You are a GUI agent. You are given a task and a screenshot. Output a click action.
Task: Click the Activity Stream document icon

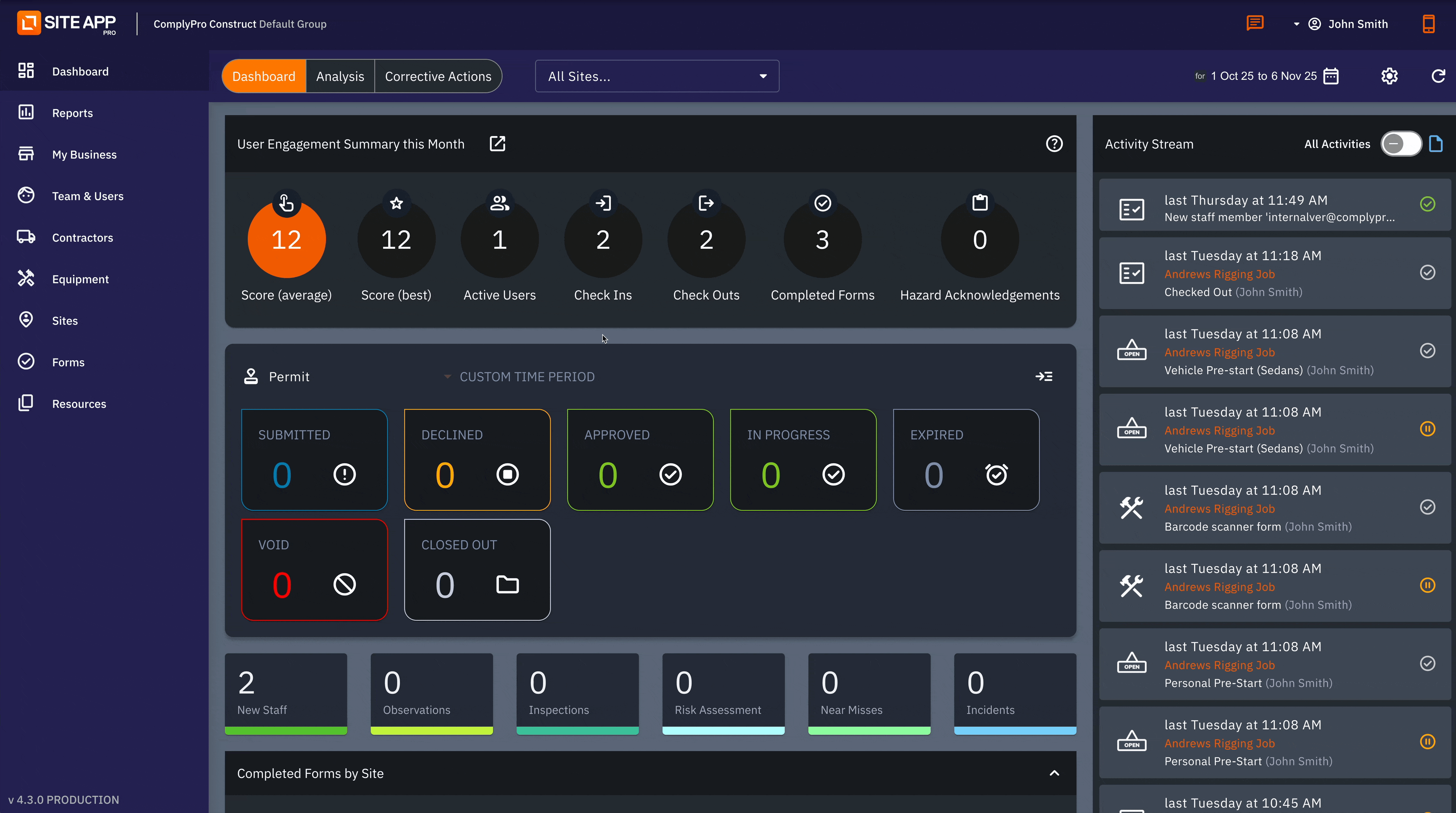click(1436, 144)
